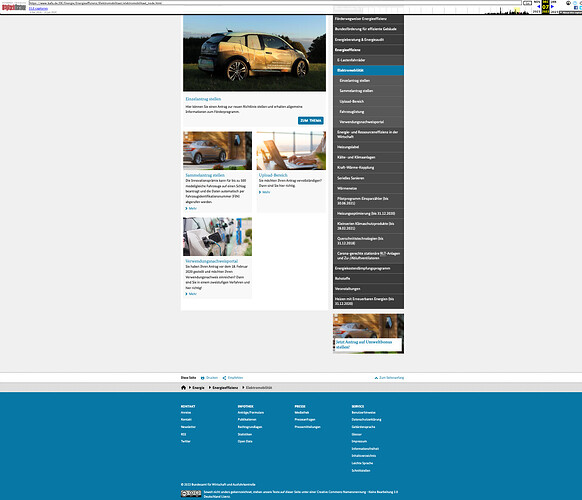Click the Wayback Machine logo
The image size is (582, 500).
point(14,7)
